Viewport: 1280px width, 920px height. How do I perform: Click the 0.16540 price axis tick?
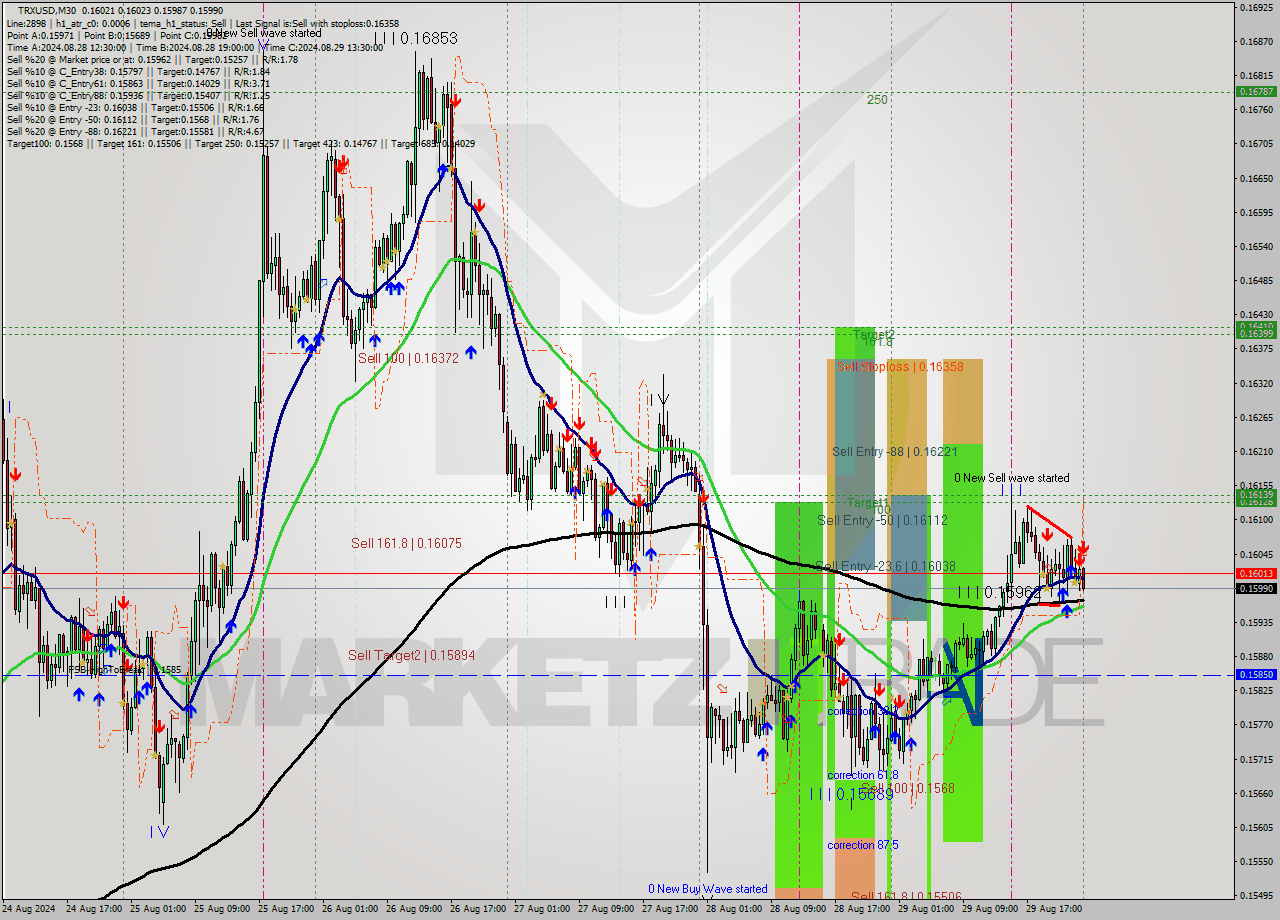click(1257, 246)
